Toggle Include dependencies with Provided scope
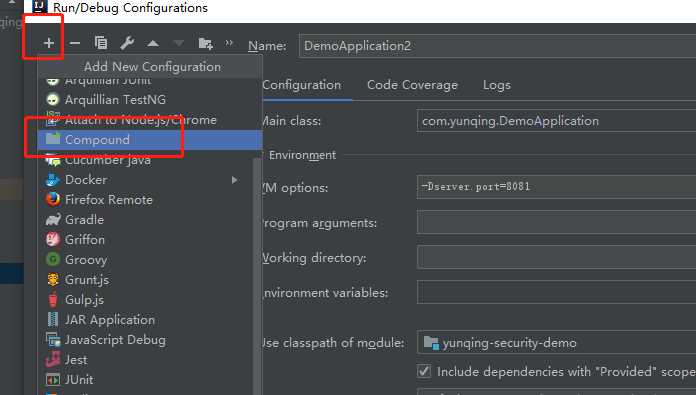The width and height of the screenshot is (696, 395). point(424,371)
